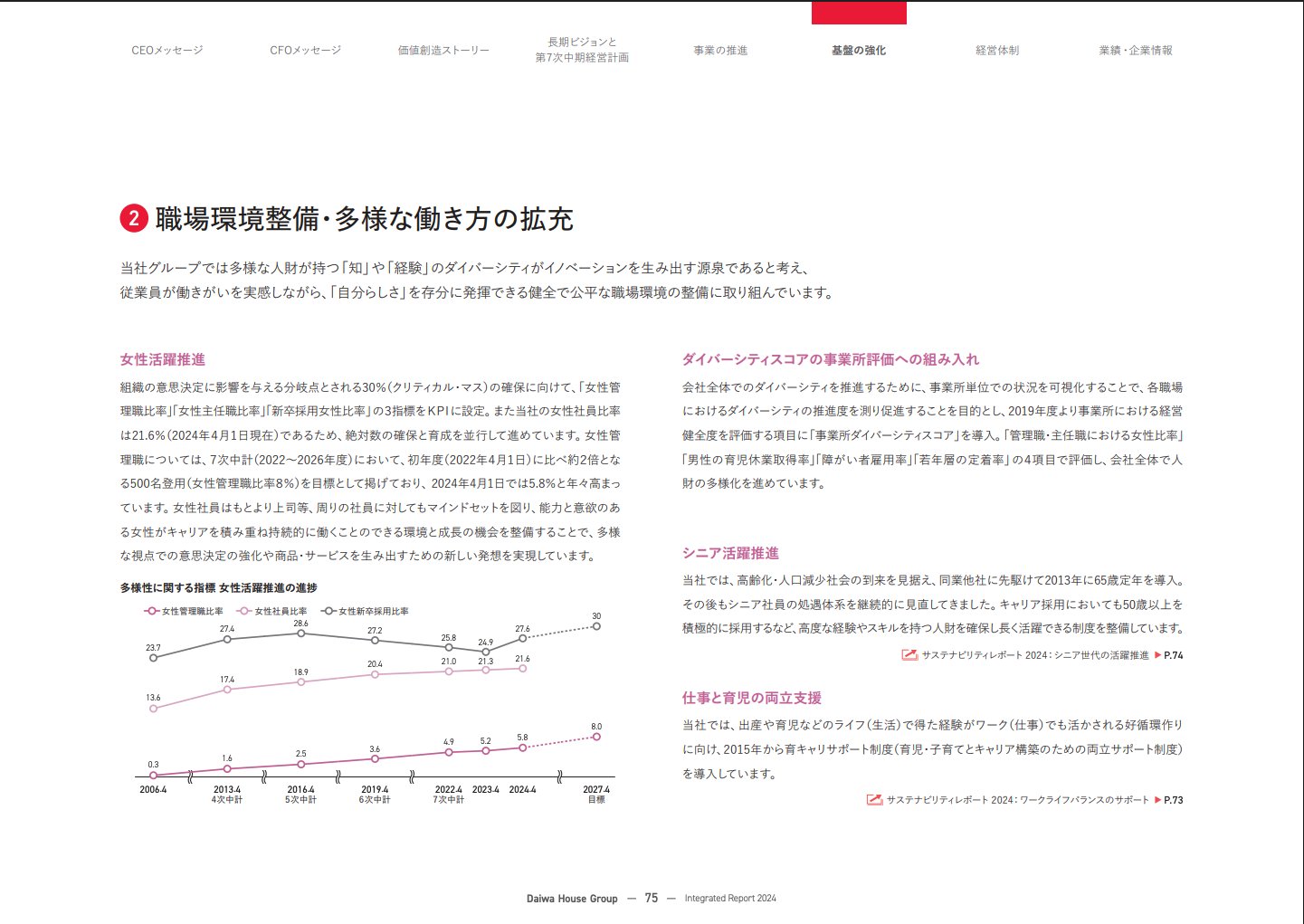Click the red arrow before P.73

point(1157,800)
